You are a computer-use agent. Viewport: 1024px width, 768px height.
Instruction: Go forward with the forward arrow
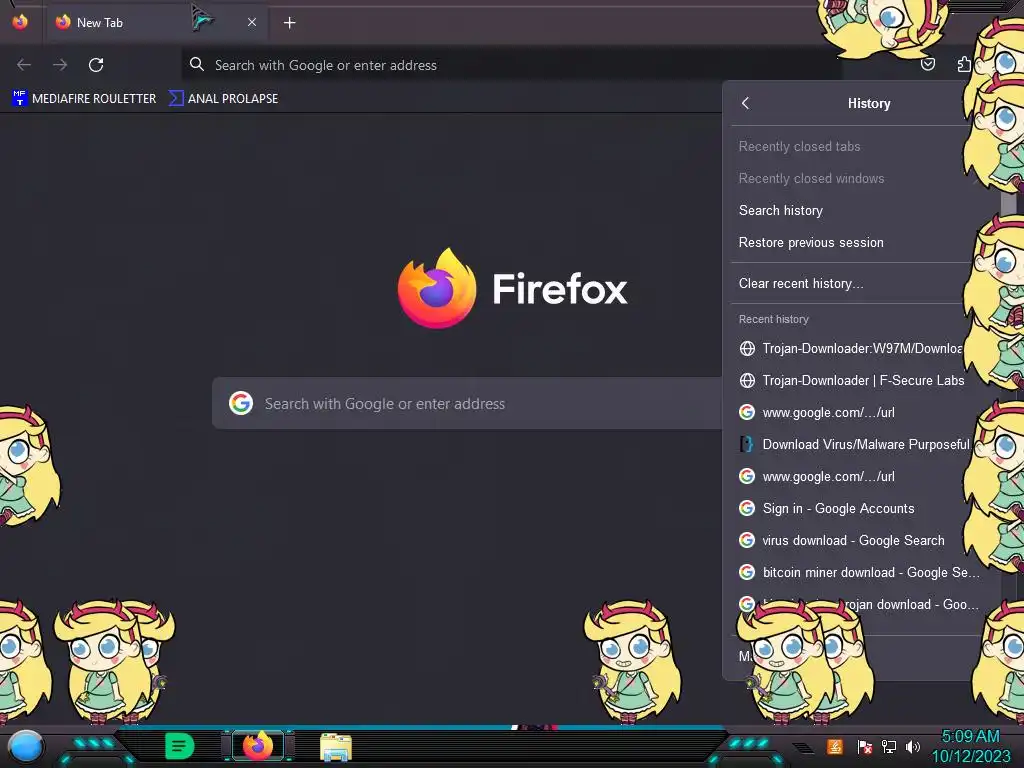60,65
